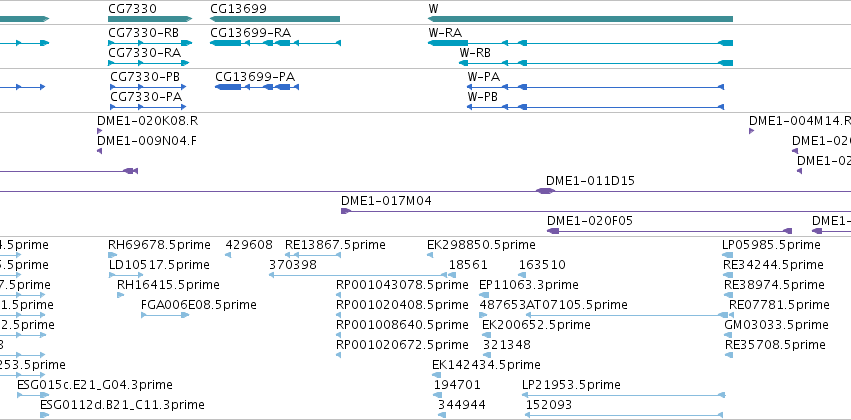
Task: Click EST RE34244.5prime
Action: [x=728, y=275]
